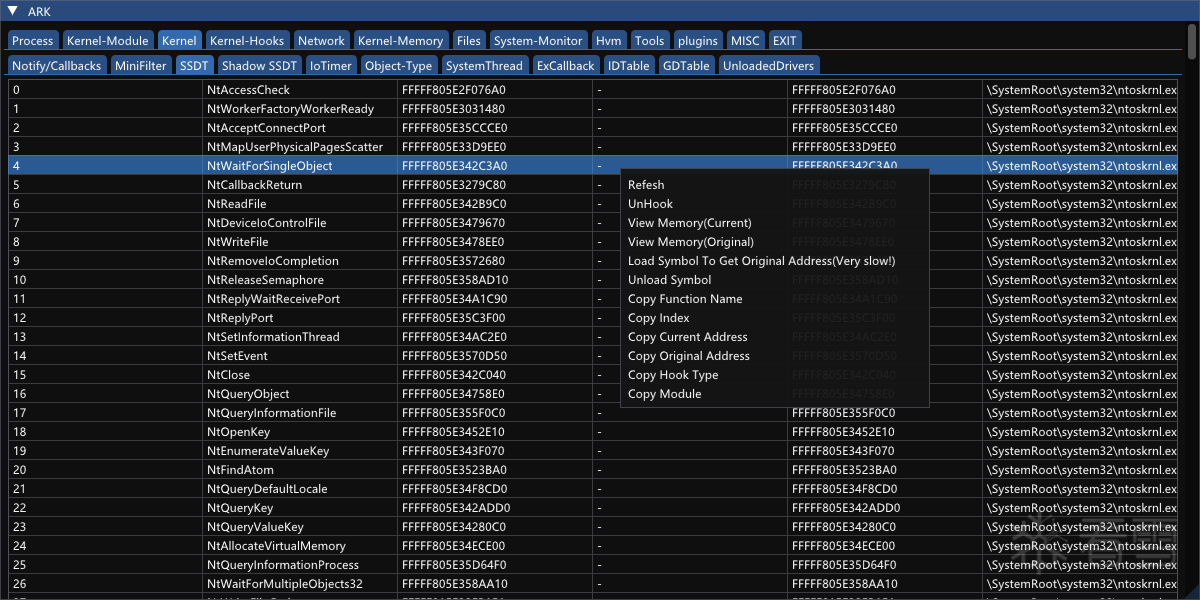
Task: Click the NtAllocateVirtualMemory entry
Action: (x=276, y=546)
